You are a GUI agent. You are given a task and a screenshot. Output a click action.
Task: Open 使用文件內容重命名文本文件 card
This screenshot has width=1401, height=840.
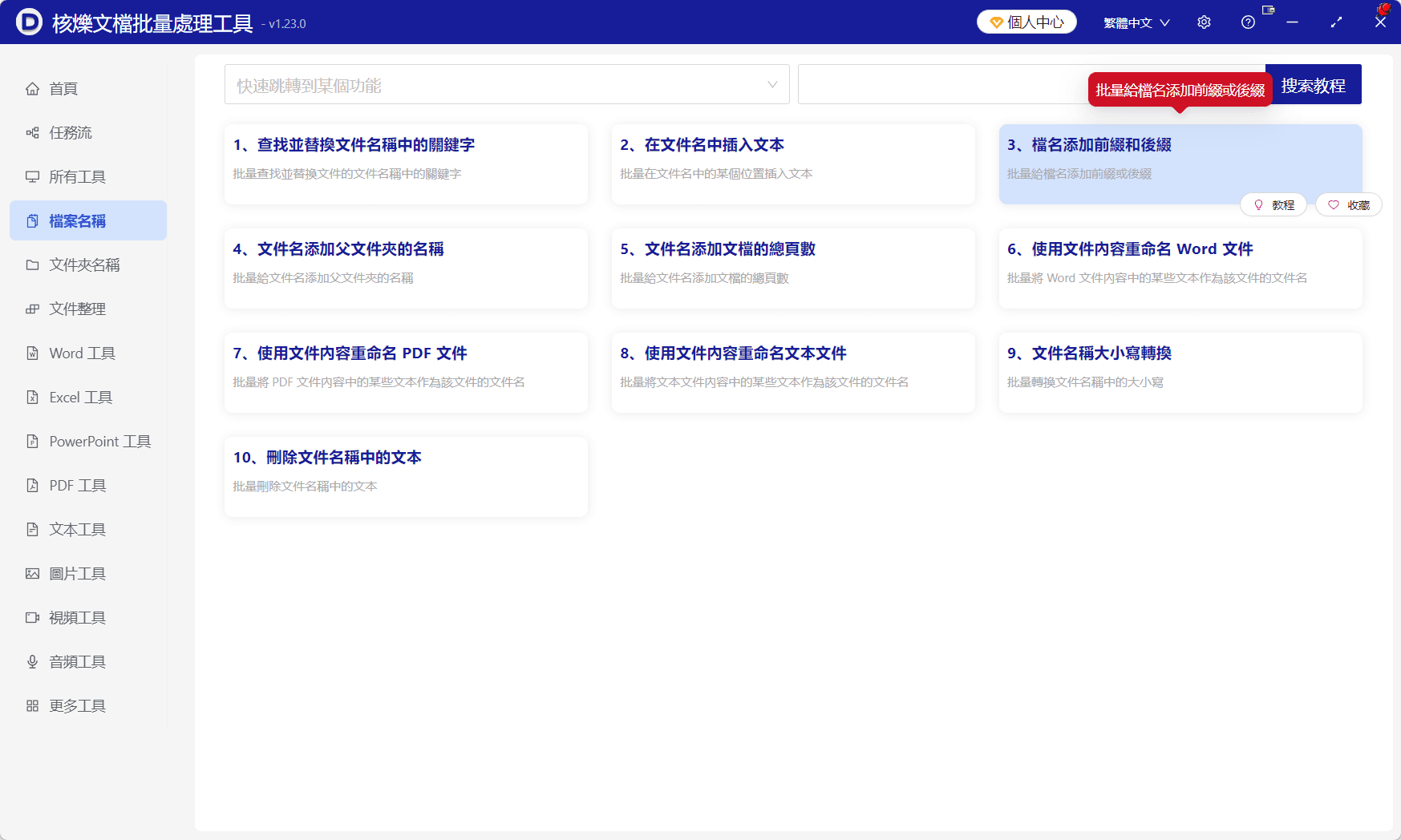(x=793, y=373)
